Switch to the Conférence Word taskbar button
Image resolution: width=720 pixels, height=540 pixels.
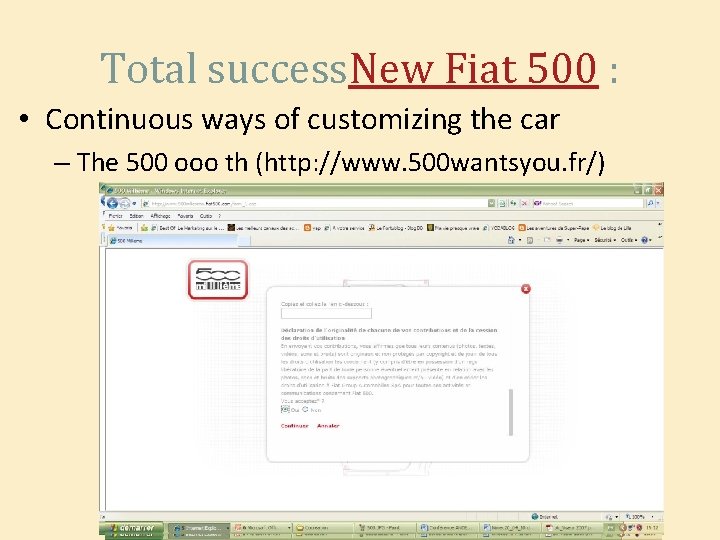[x=447, y=529]
